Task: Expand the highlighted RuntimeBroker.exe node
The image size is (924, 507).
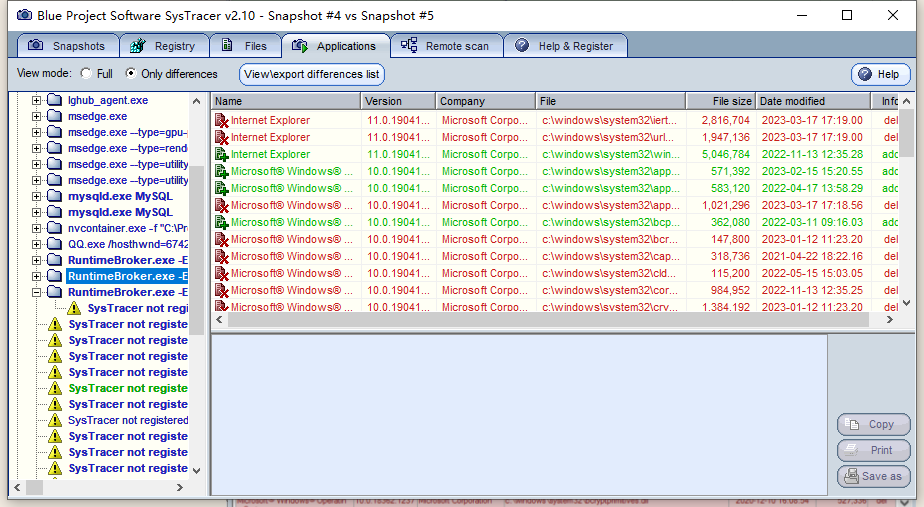Action: click(37, 276)
